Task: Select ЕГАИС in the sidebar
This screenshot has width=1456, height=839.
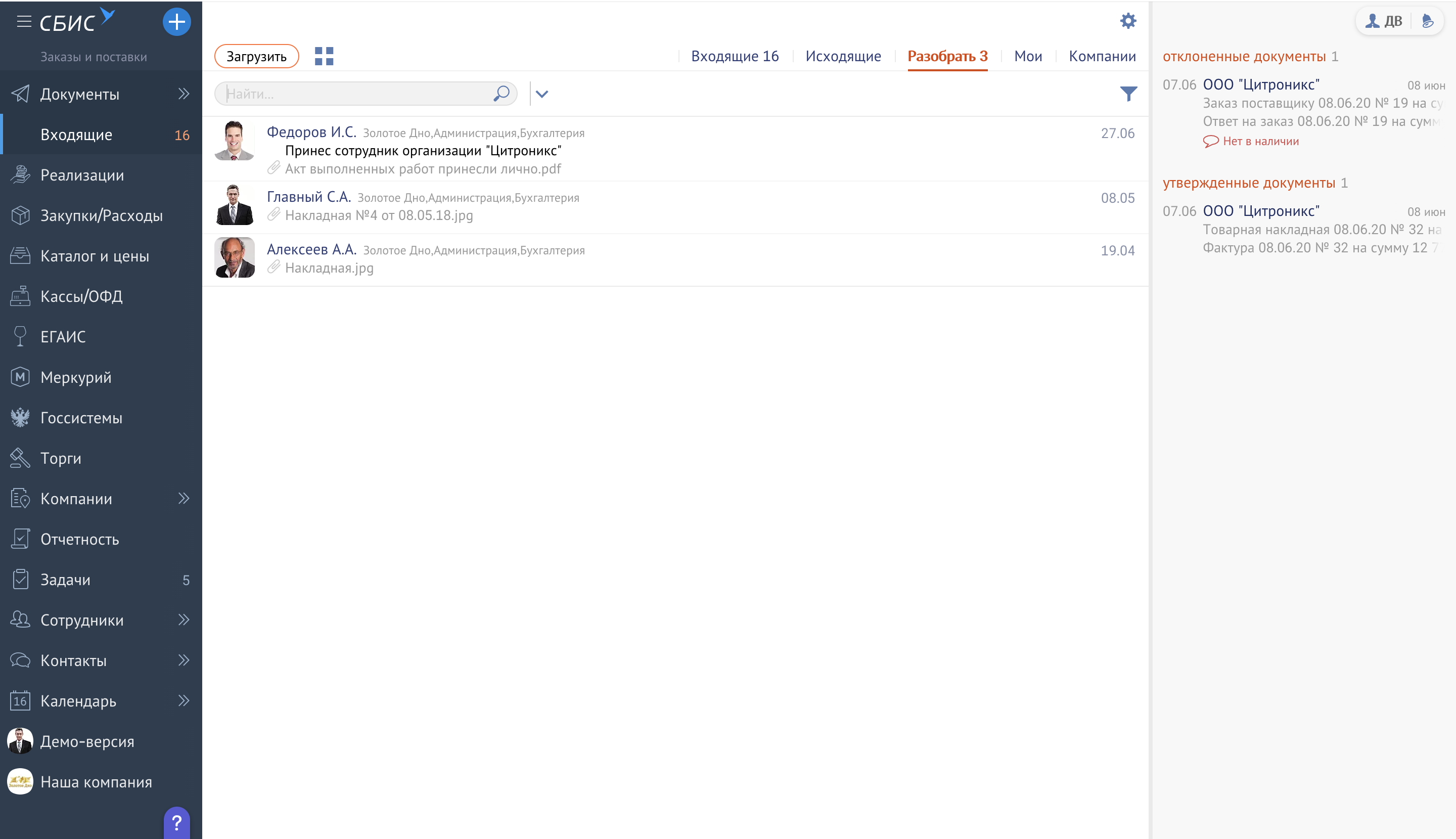Action: tap(63, 336)
